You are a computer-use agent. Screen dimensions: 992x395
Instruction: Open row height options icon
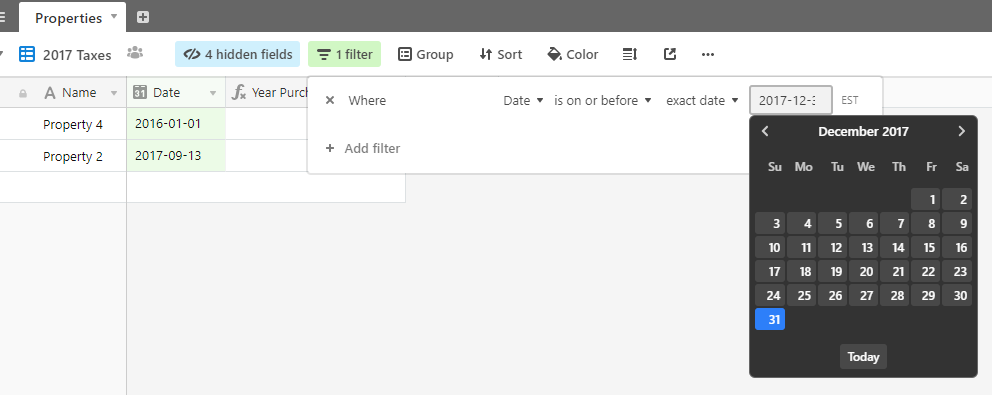tap(629, 54)
